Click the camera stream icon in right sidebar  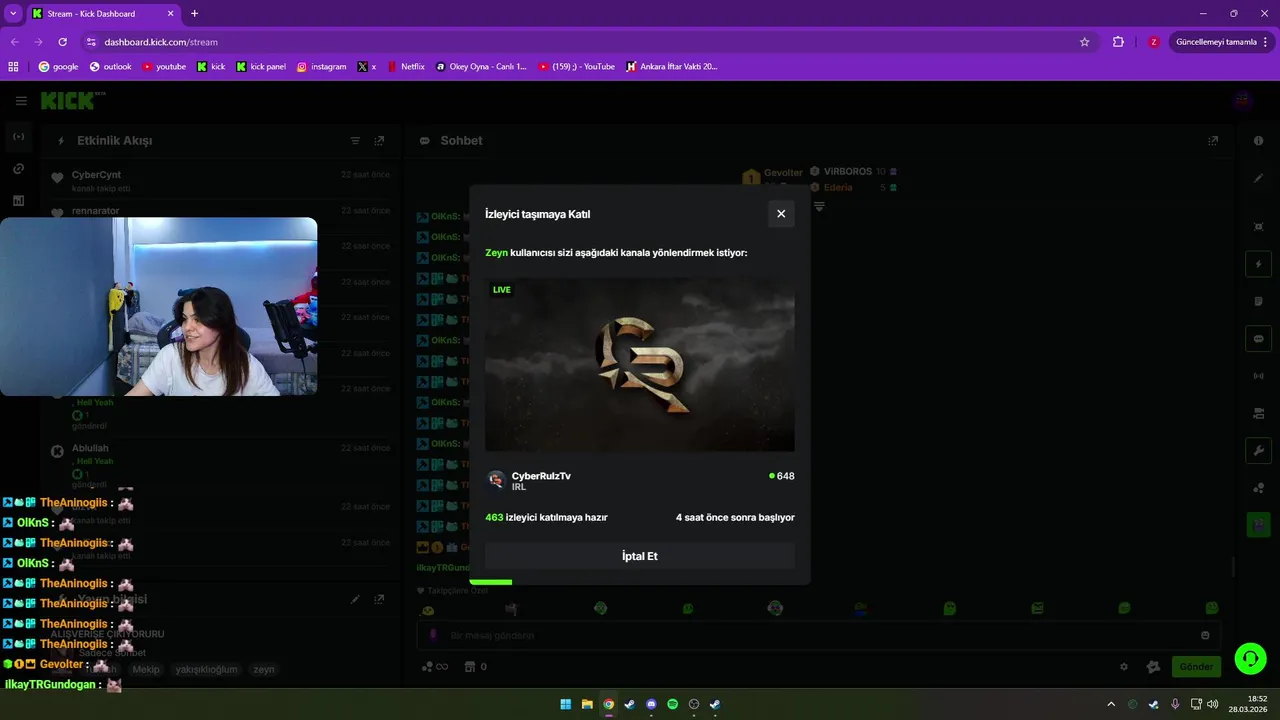tap(1258, 413)
